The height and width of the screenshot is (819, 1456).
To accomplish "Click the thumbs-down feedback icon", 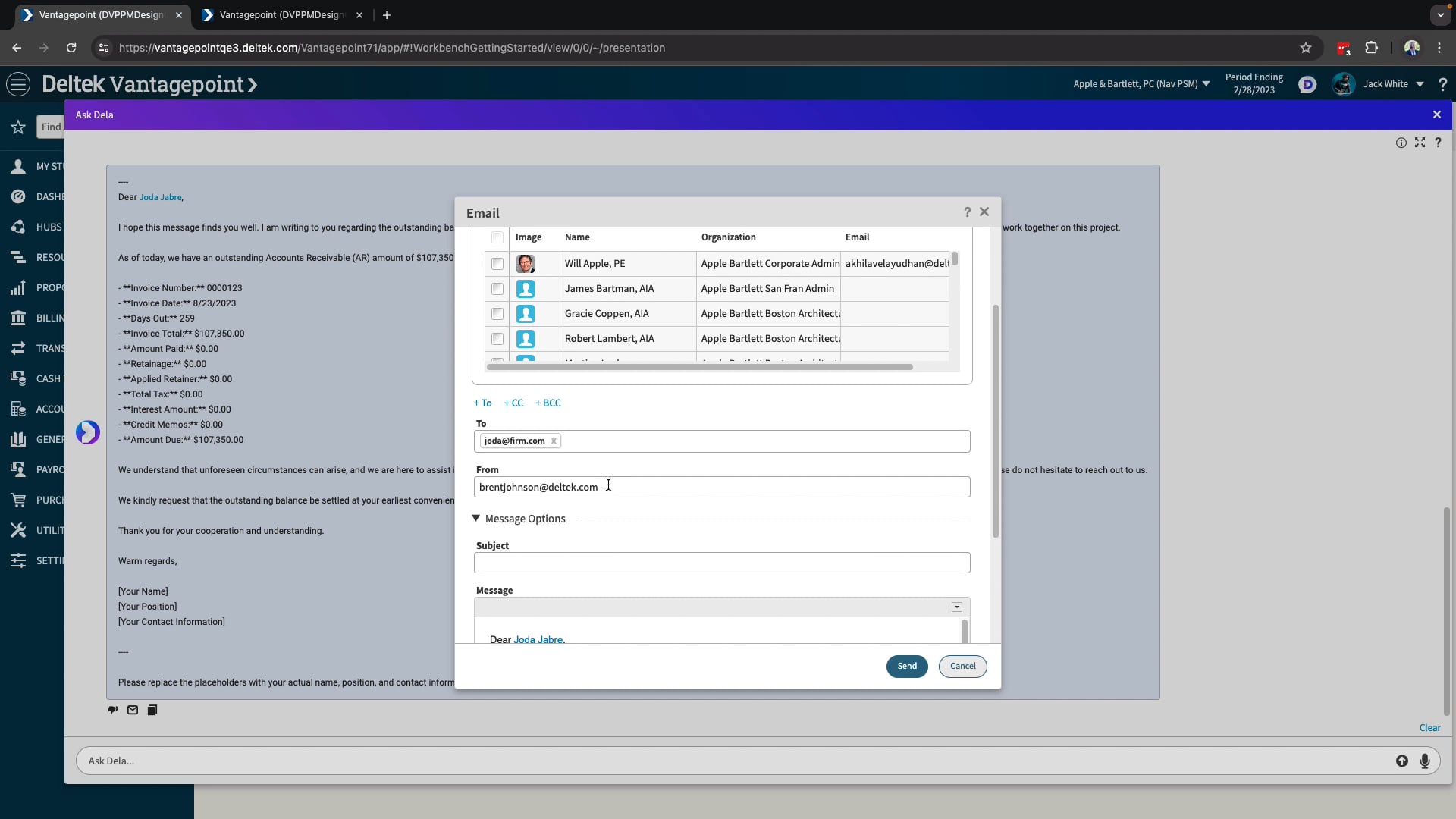I will tap(113, 711).
